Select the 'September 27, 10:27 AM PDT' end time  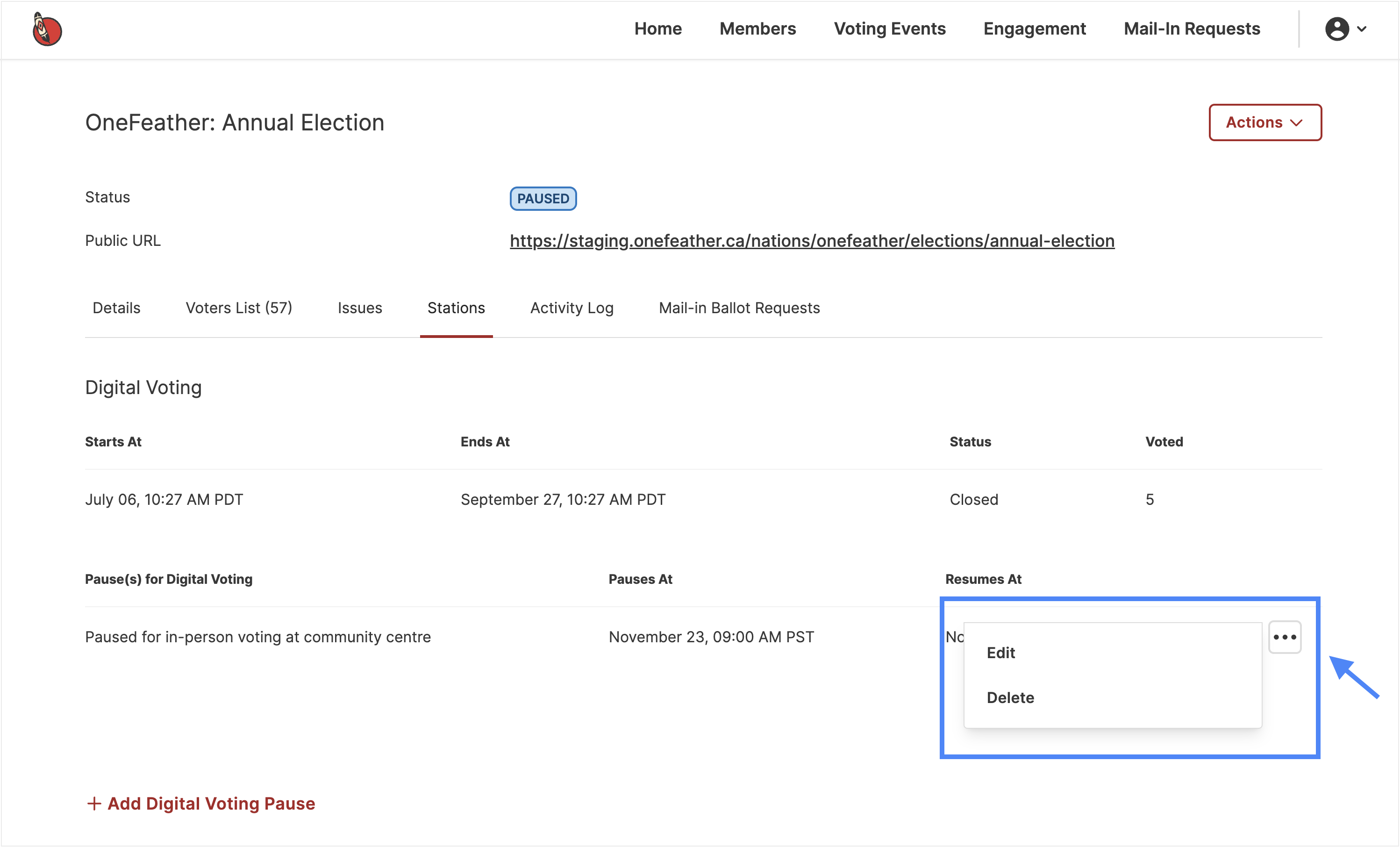point(563,500)
